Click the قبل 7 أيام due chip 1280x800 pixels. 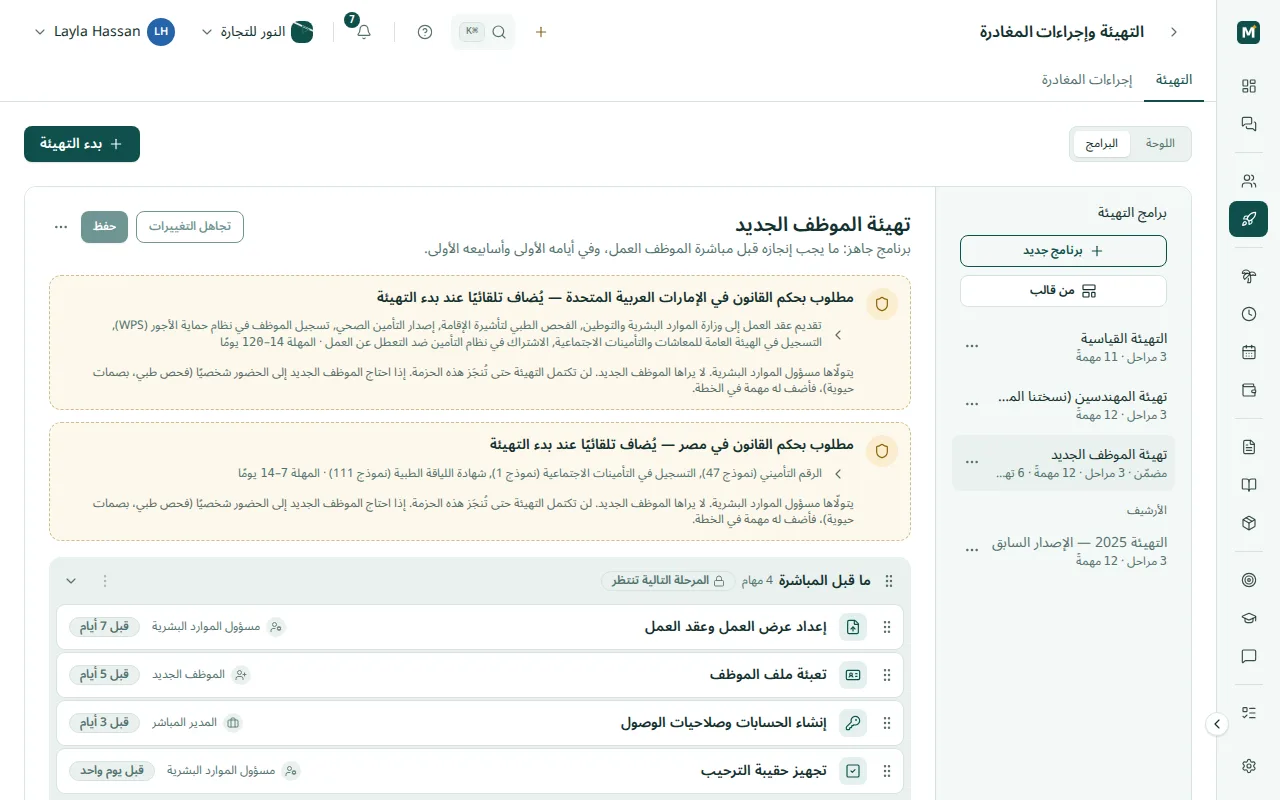[105, 627]
